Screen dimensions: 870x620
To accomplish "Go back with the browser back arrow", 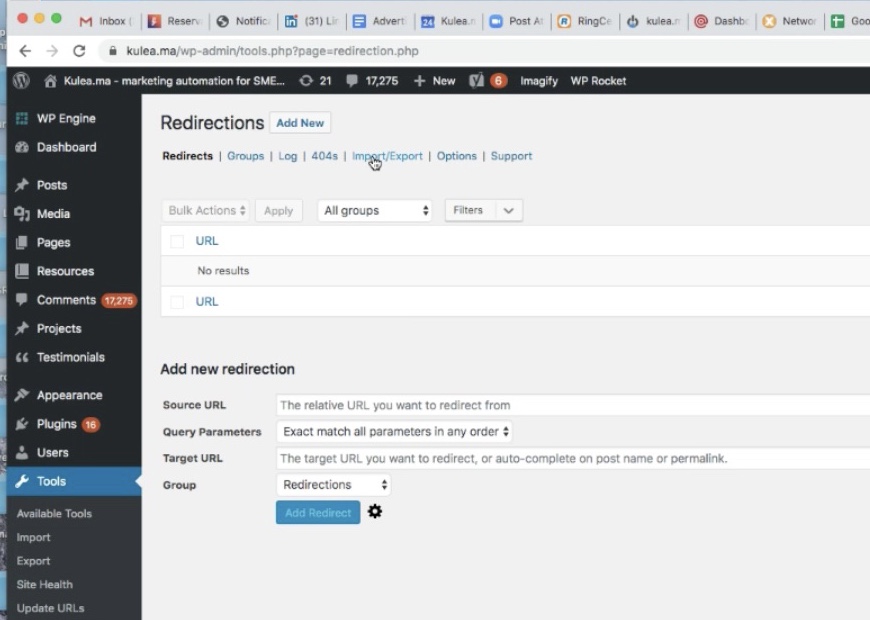I will (25, 51).
